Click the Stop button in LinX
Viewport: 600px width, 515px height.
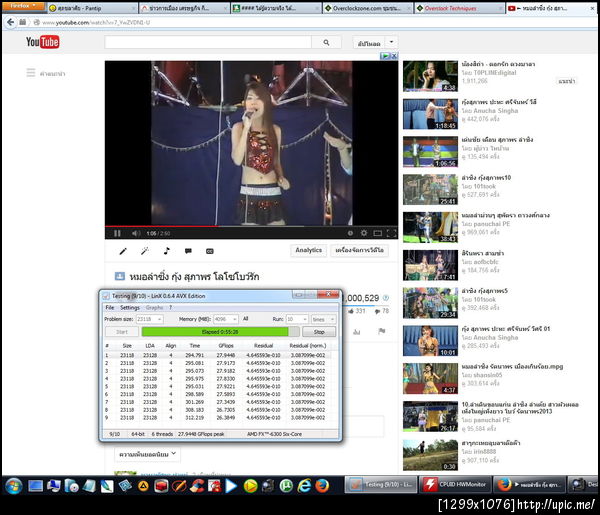319,332
